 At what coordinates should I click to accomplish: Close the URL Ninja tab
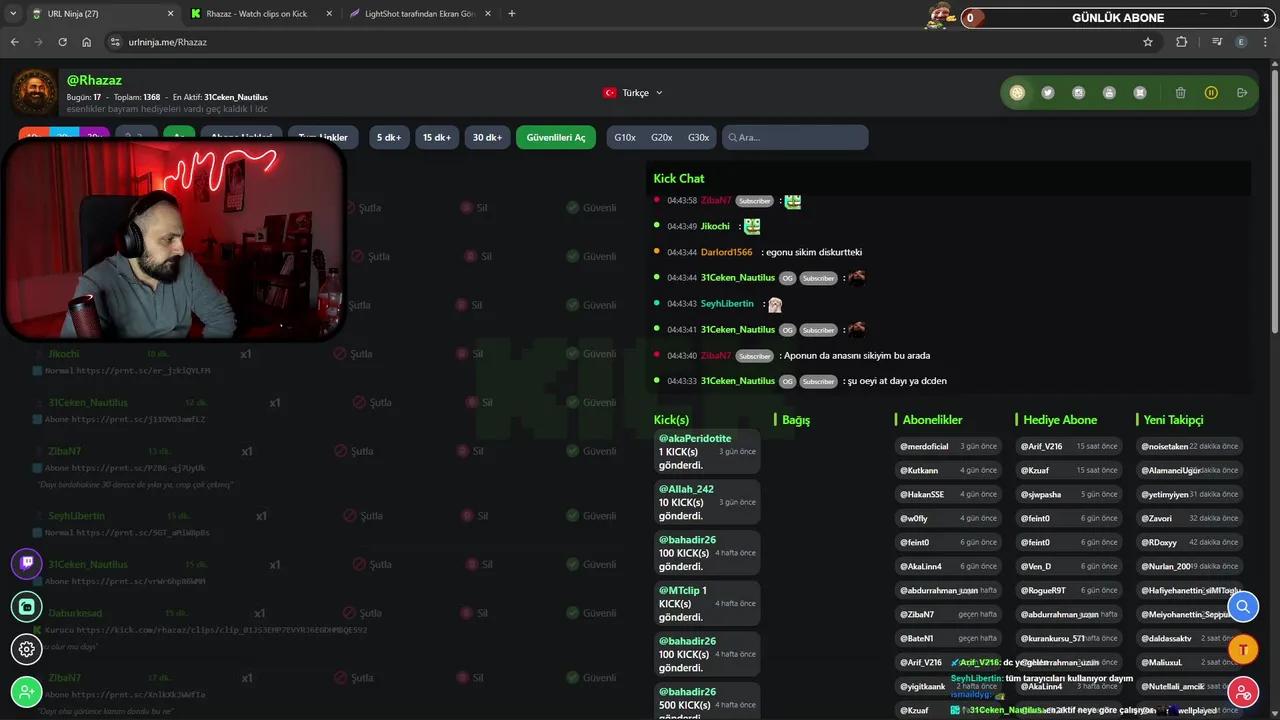[169, 14]
